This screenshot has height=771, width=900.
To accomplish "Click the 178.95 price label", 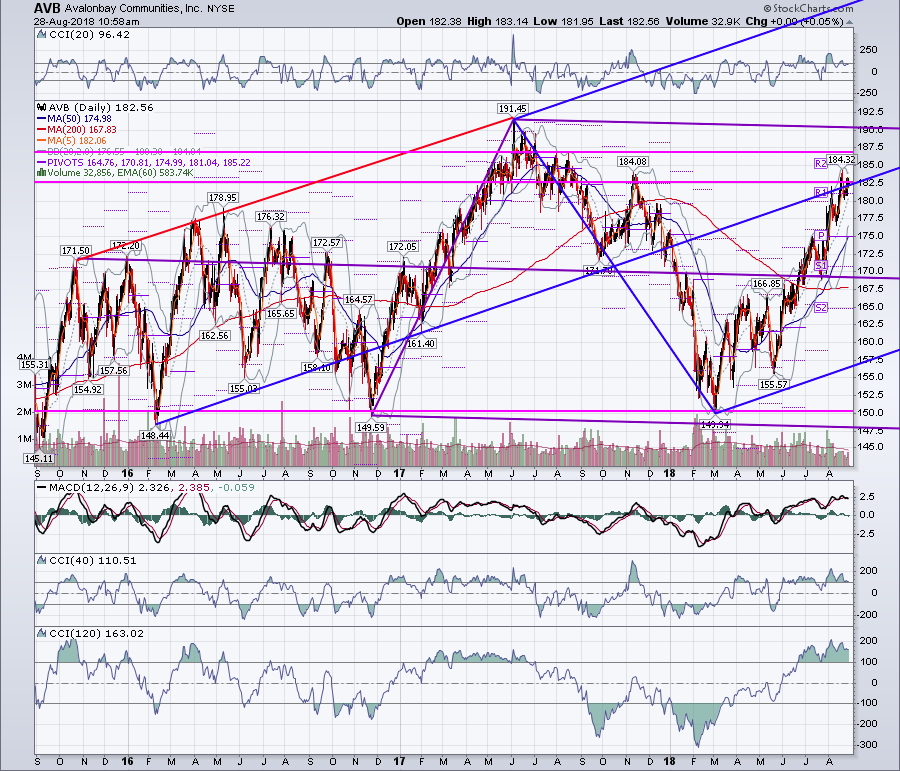I will [x=223, y=197].
